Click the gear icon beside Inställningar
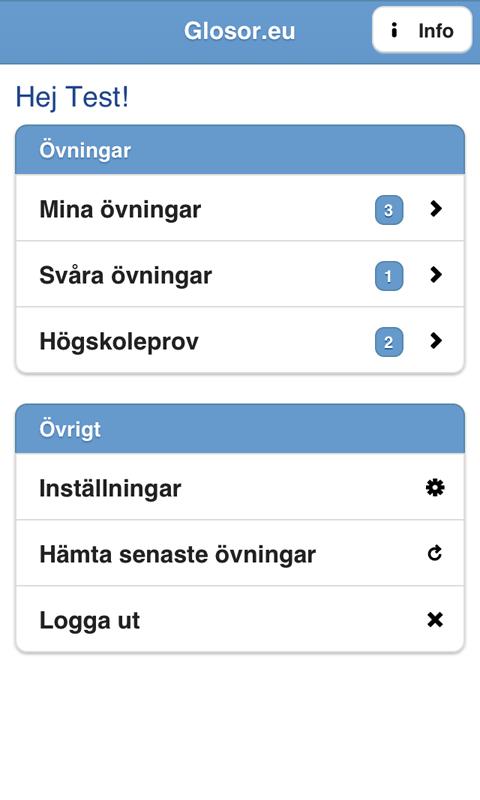This screenshot has width=480, height=800. coord(435,488)
